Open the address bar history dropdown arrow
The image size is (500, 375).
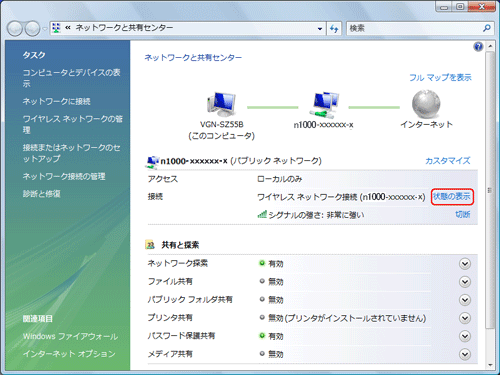pyautogui.click(x=320, y=29)
